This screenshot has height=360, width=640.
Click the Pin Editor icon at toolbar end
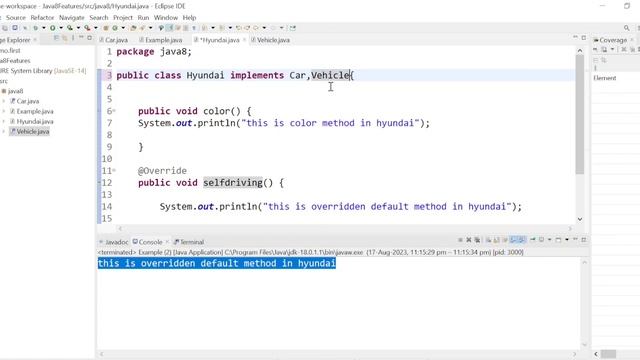click(x=293, y=28)
